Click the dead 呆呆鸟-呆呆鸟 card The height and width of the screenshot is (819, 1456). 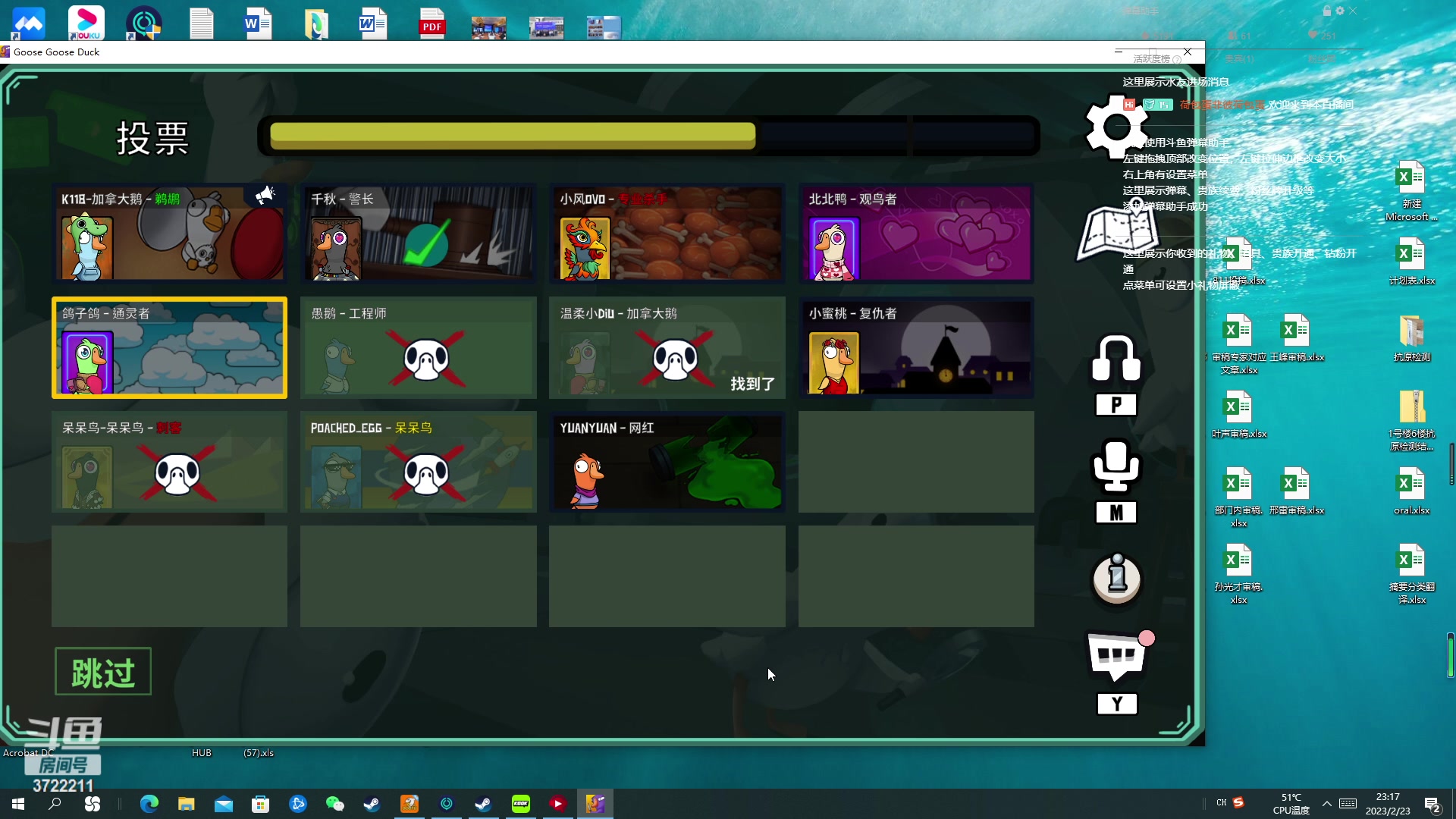[170, 462]
